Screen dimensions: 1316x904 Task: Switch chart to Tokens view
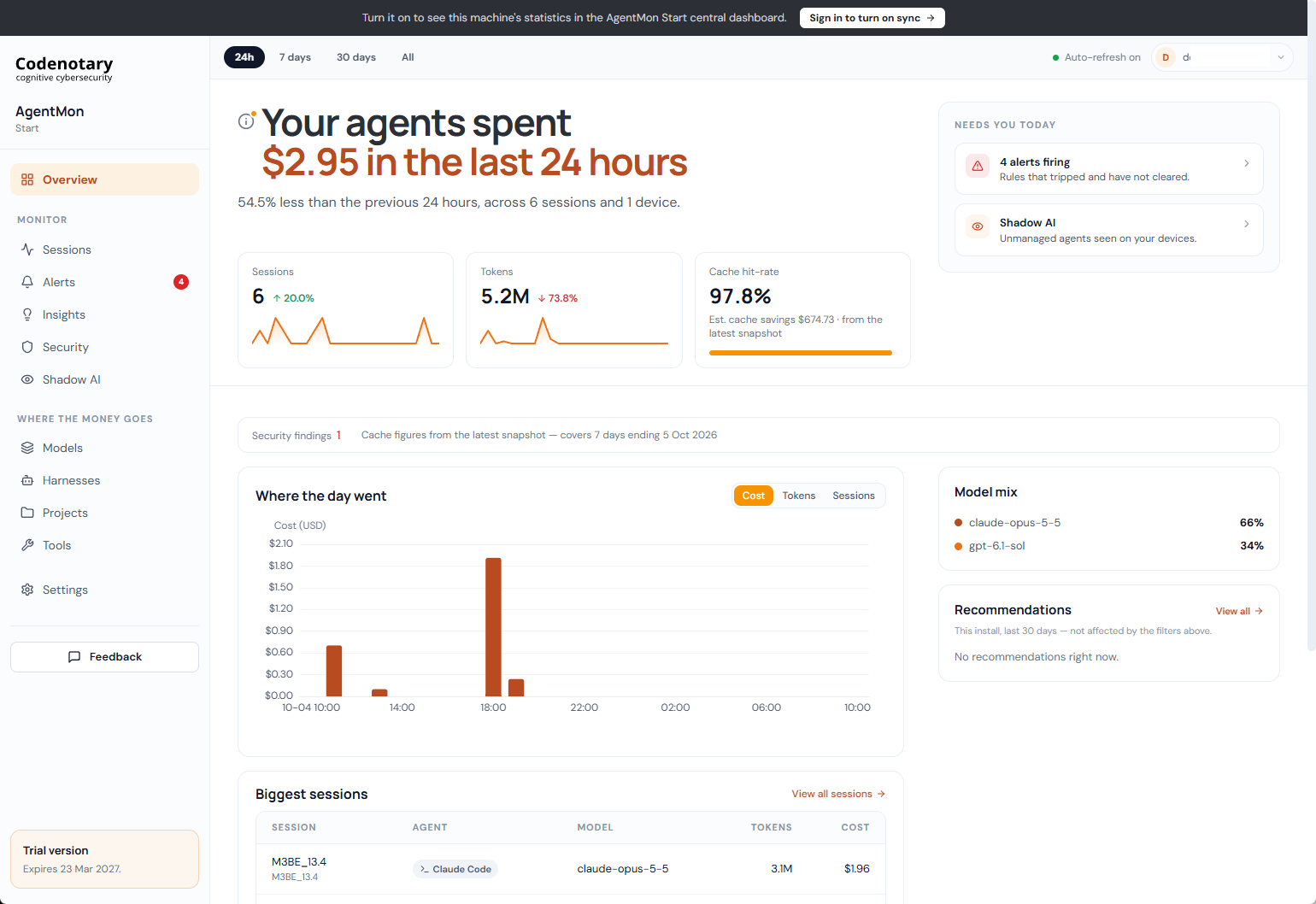click(x=799, y=496)
